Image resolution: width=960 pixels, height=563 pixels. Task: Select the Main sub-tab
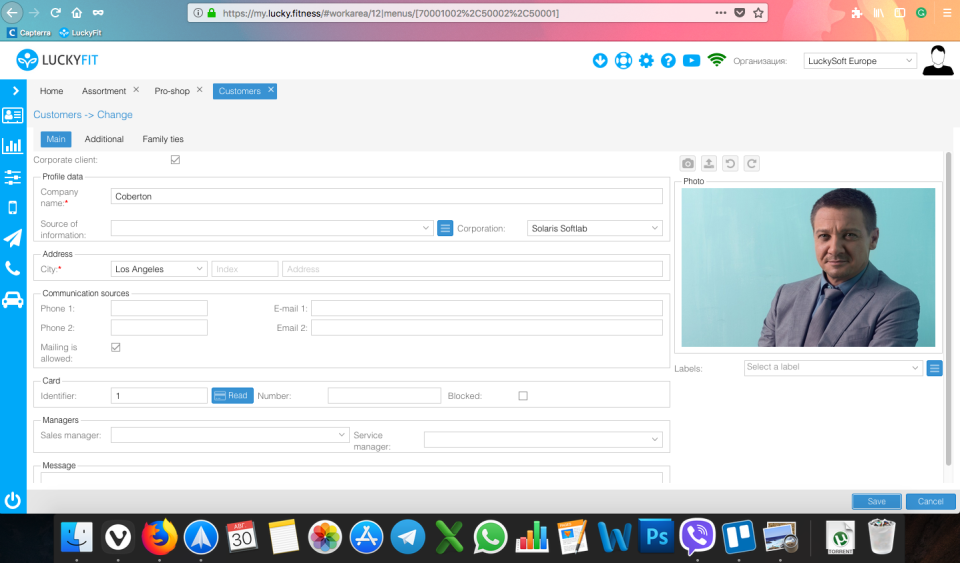coord(56,139)
